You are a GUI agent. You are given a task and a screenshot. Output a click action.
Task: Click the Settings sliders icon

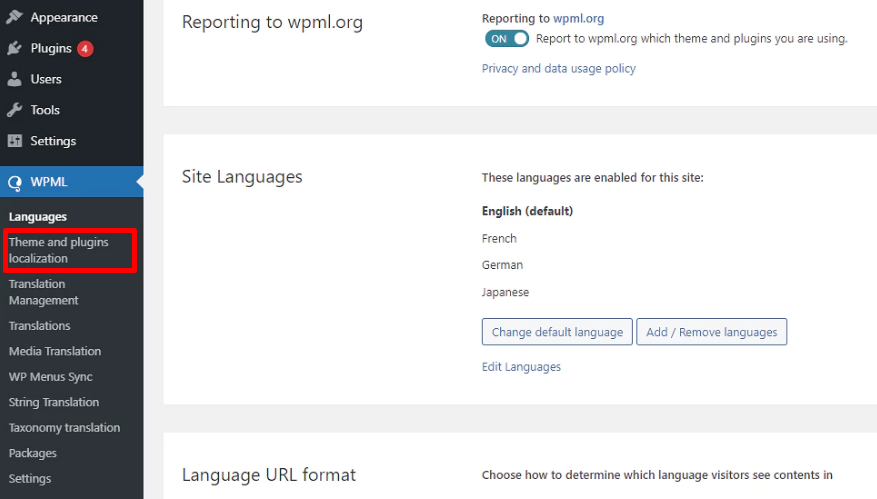pyautogui.click(x=15, y=140)
